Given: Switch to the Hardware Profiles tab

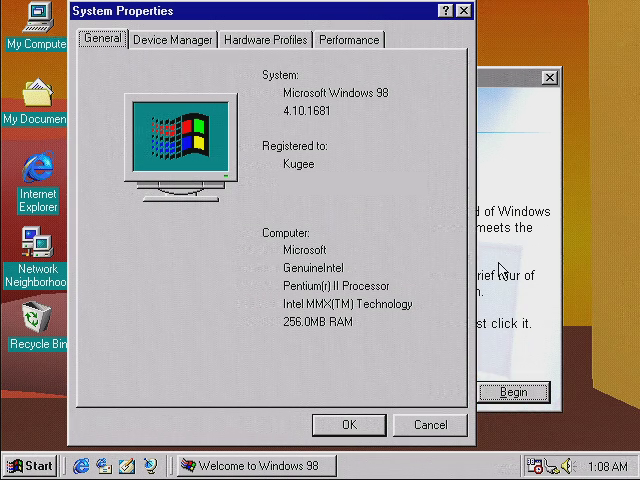Looking at the screenshot, I should (x=265, y=40).
